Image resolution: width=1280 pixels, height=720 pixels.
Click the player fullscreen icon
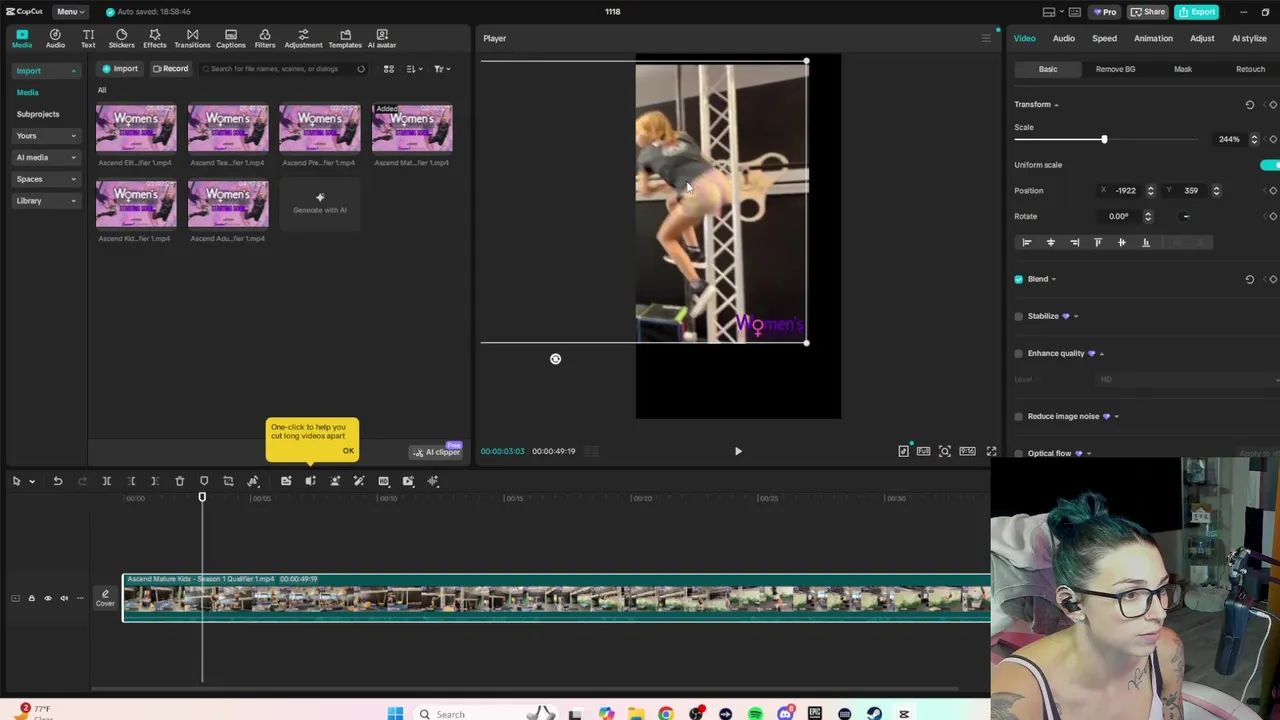coord(991,451)
